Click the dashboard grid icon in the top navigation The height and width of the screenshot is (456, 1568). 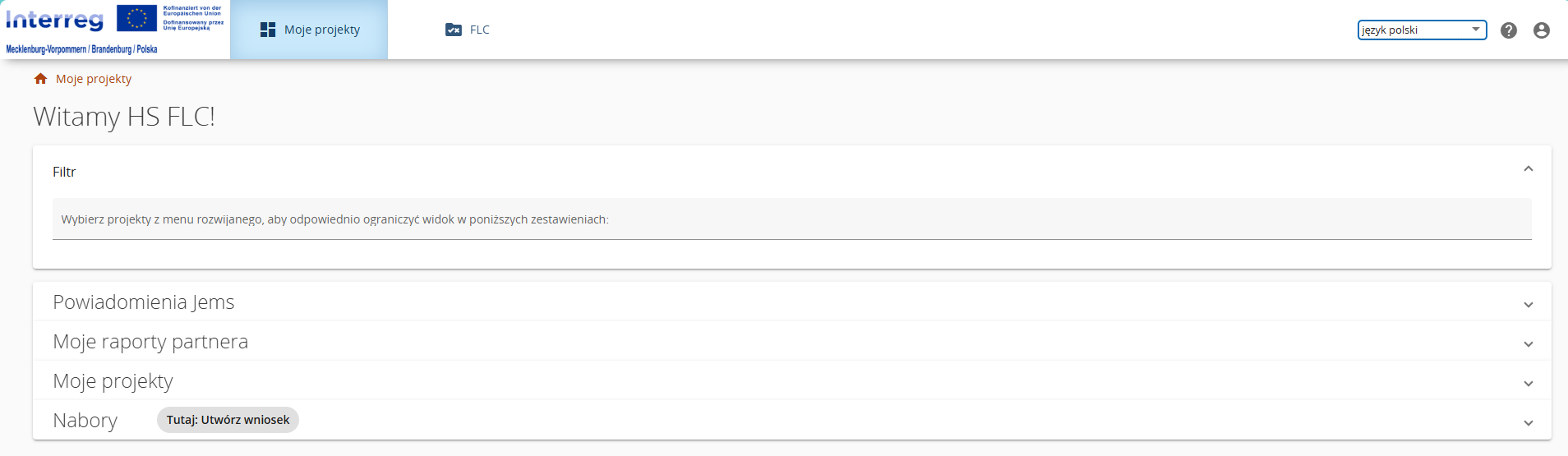point(268,30)
